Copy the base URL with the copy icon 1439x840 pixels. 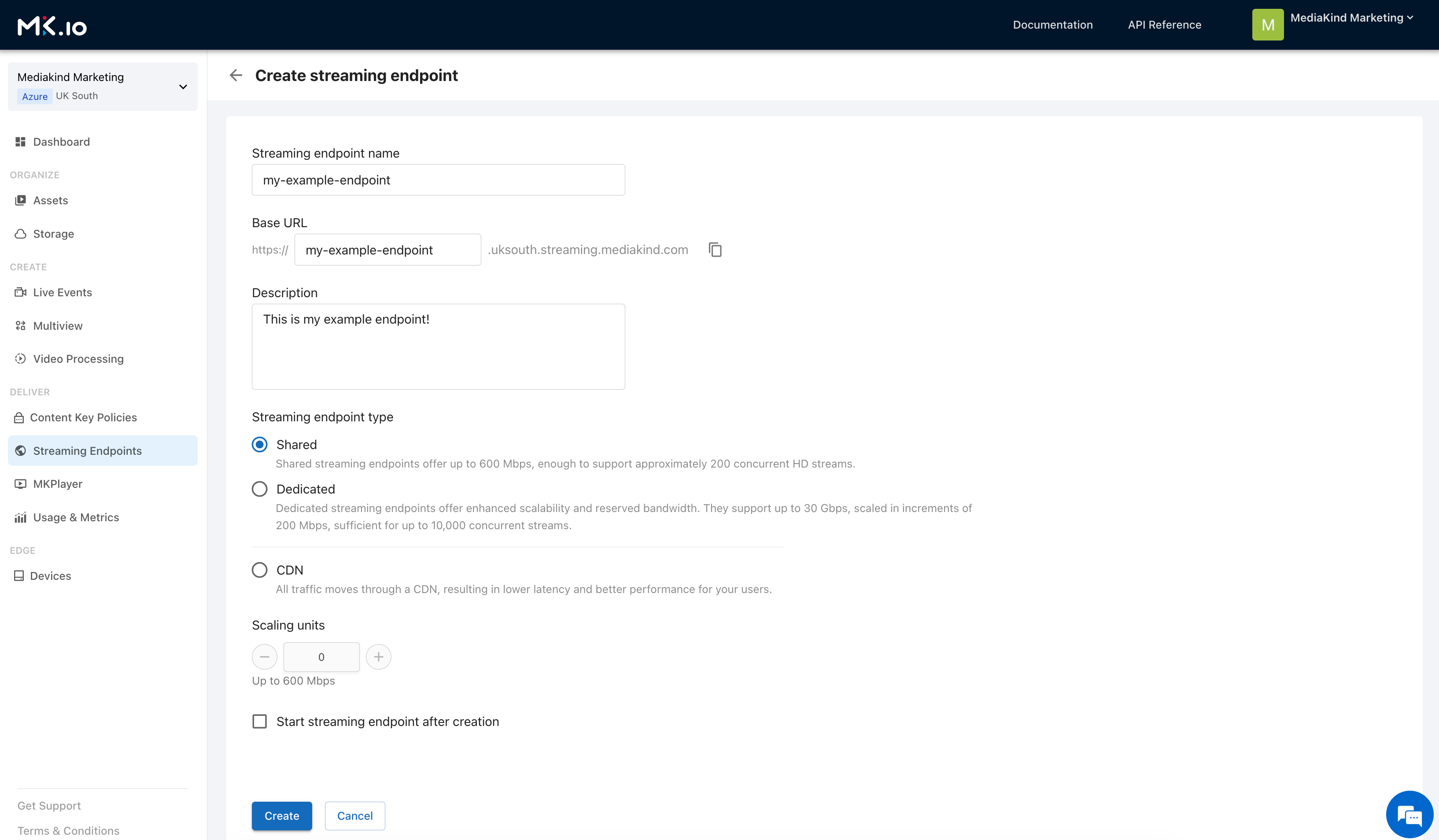click(x=715, y=250)
